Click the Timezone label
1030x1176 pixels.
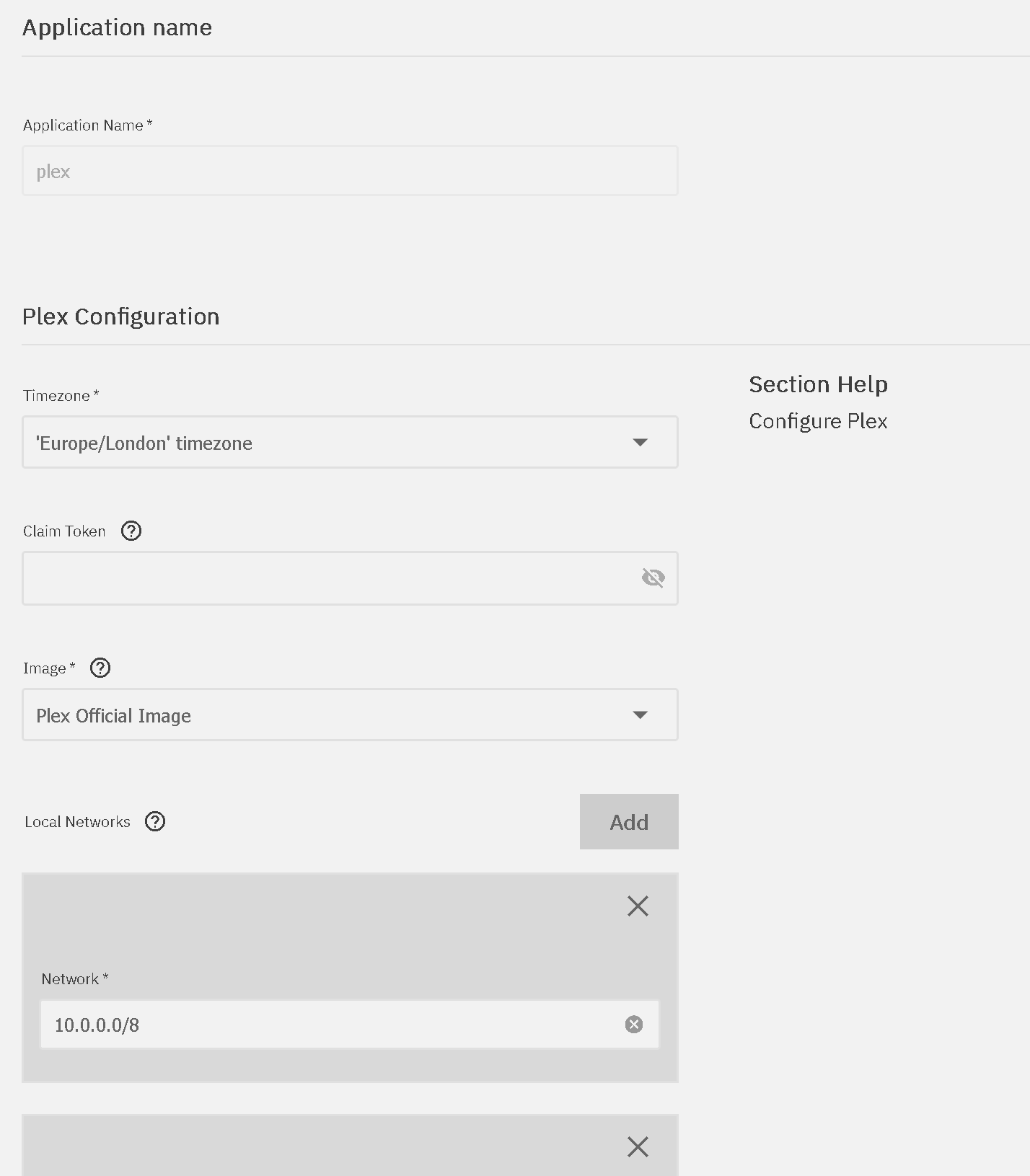(x=61, y=395)
